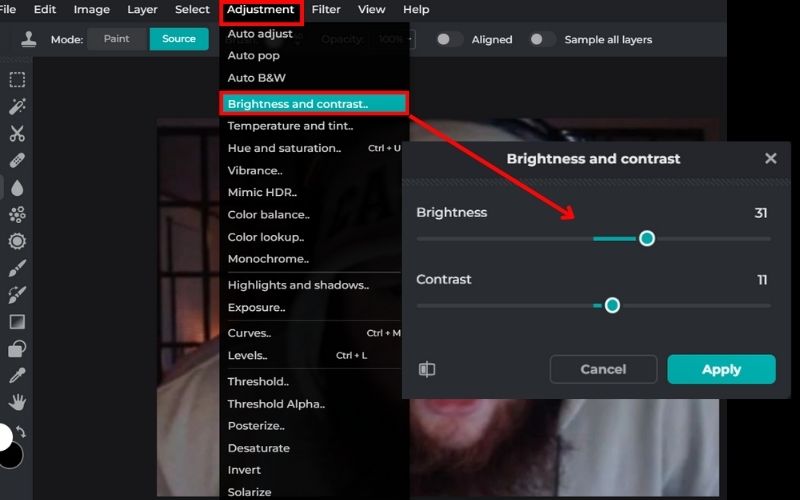This screenshot has width=800, height=500.
Task: Select the Shape tool
Action: (x=17, y=349)
